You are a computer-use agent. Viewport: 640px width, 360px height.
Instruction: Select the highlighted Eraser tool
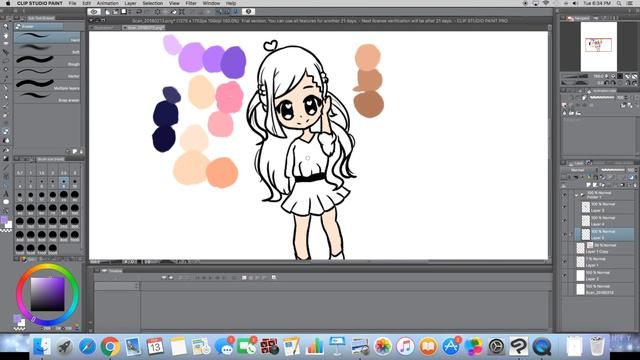[6, 131]
